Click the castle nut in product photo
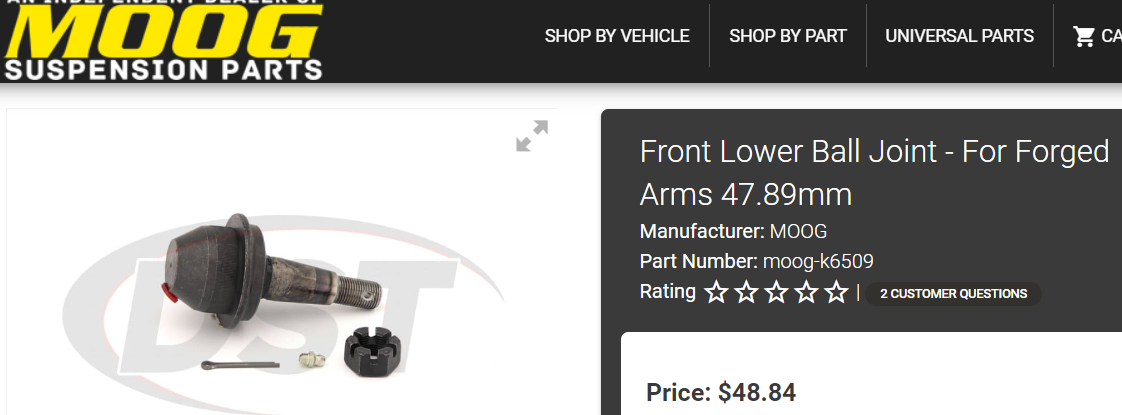 click(372, 351)
